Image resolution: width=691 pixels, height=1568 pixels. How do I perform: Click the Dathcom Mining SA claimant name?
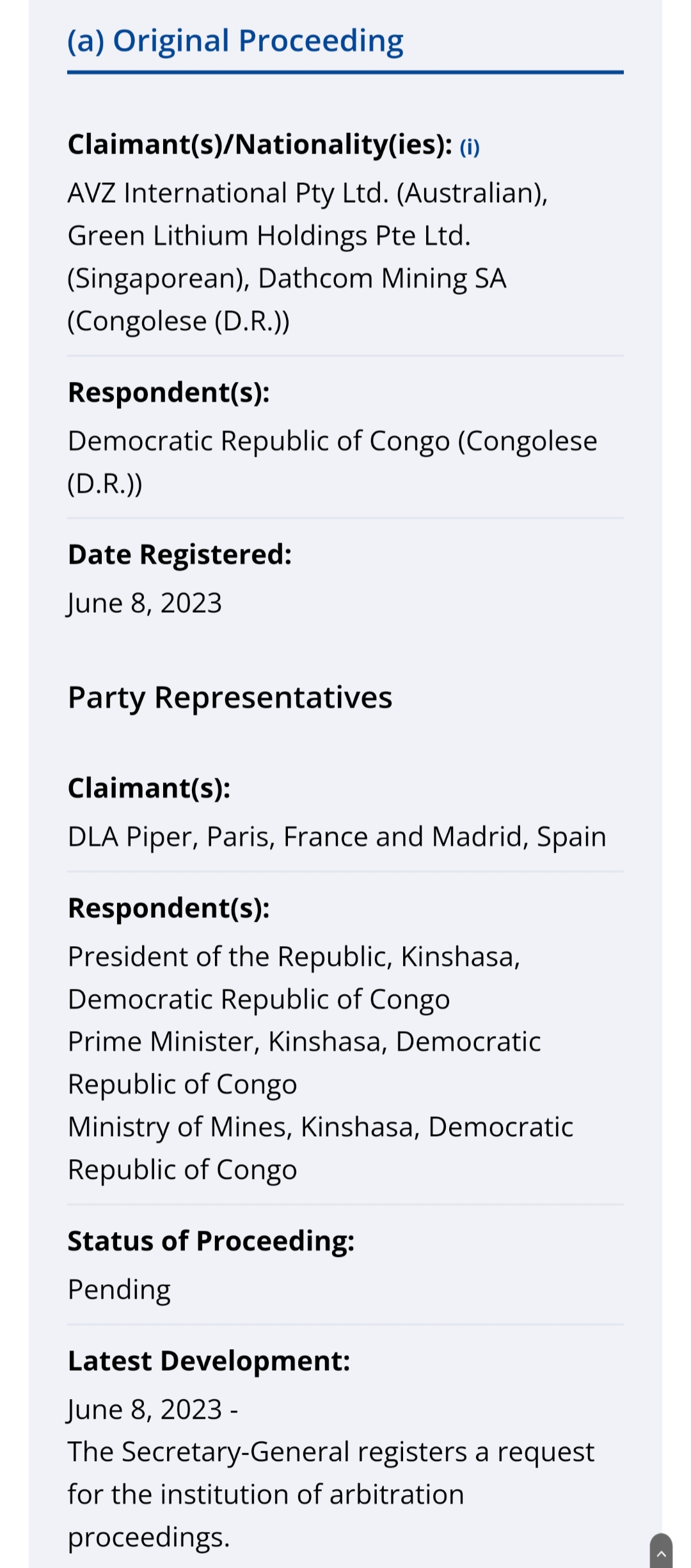click(x=382, y=278)
